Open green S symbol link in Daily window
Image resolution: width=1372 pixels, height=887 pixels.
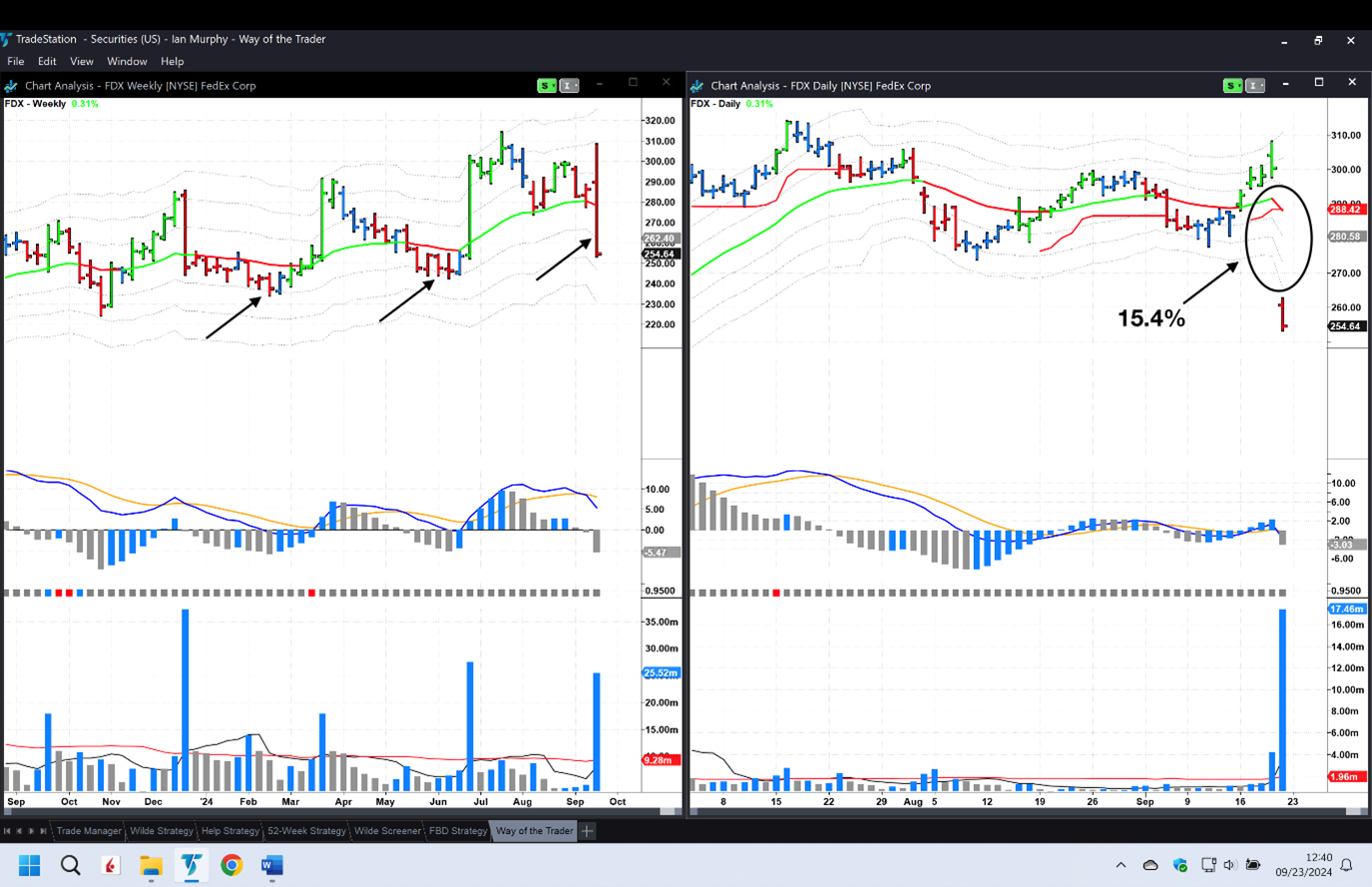pos(1233,86)
